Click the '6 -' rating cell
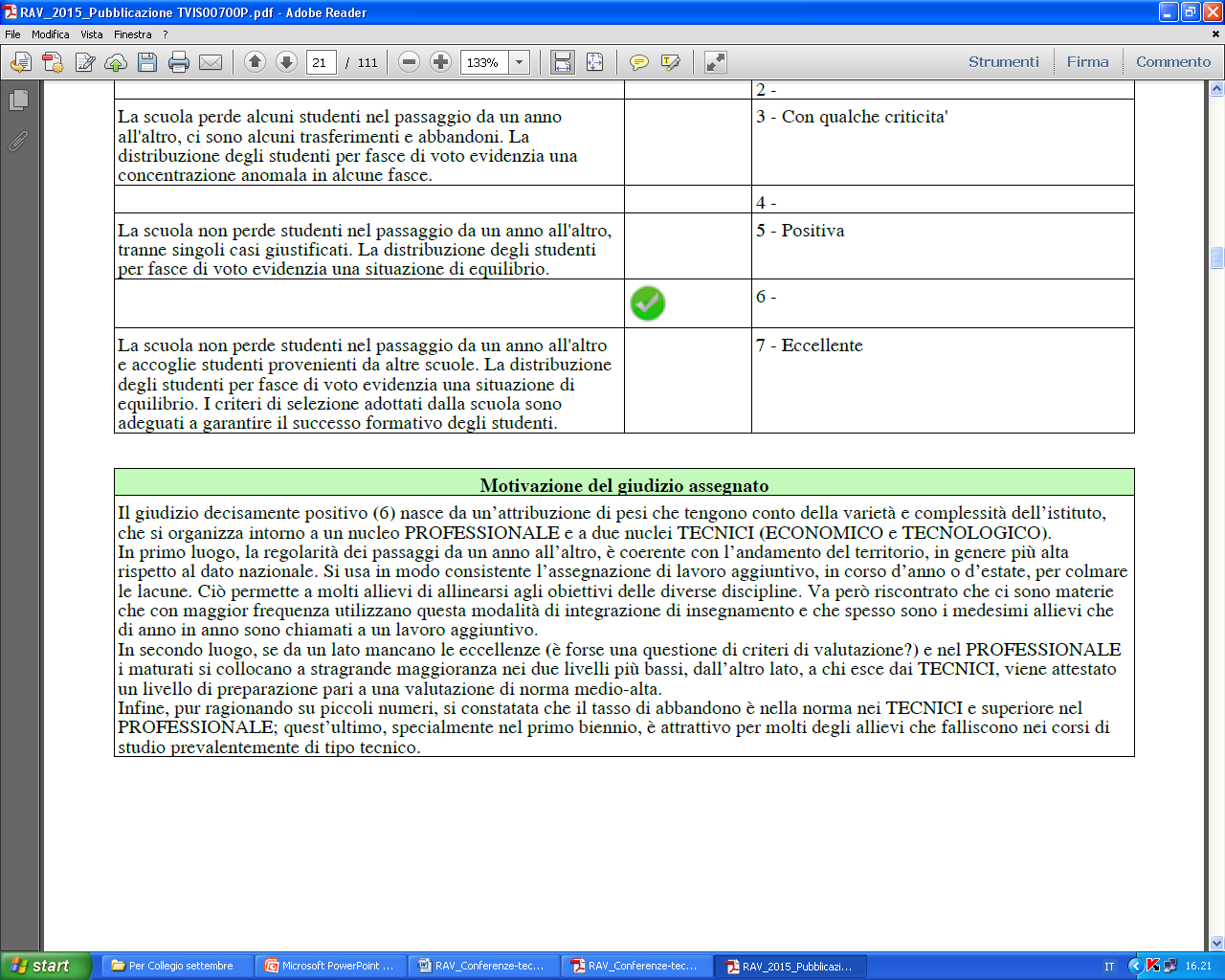The width and height of the screenshot is (1225, 980). 943,303
